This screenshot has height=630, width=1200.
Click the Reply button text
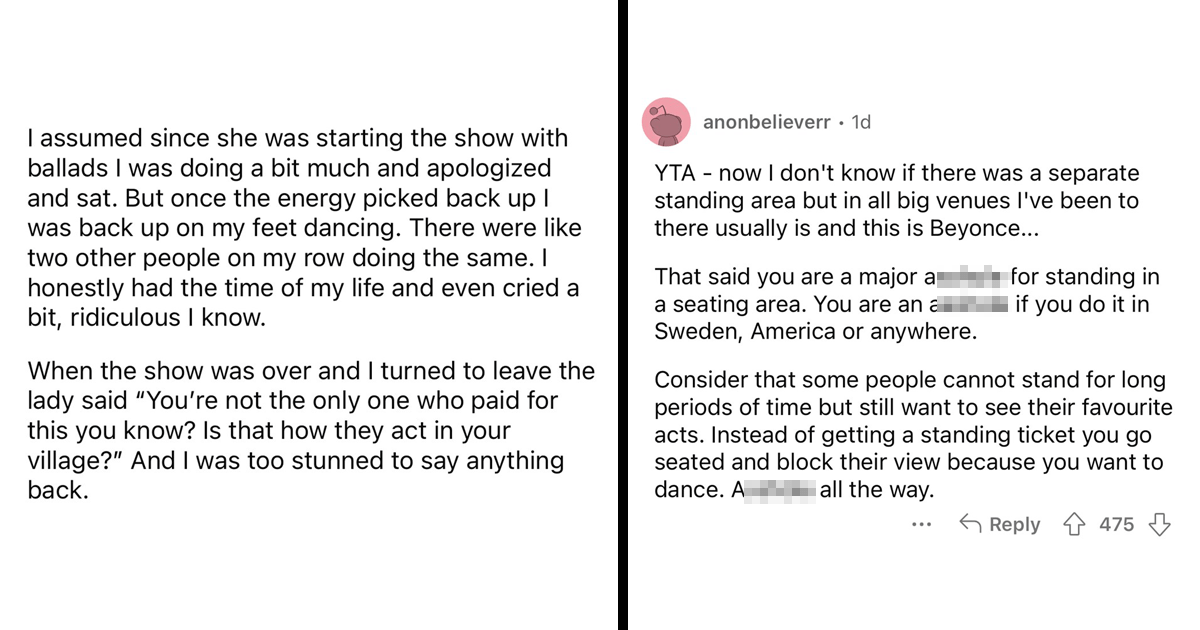1014,524
